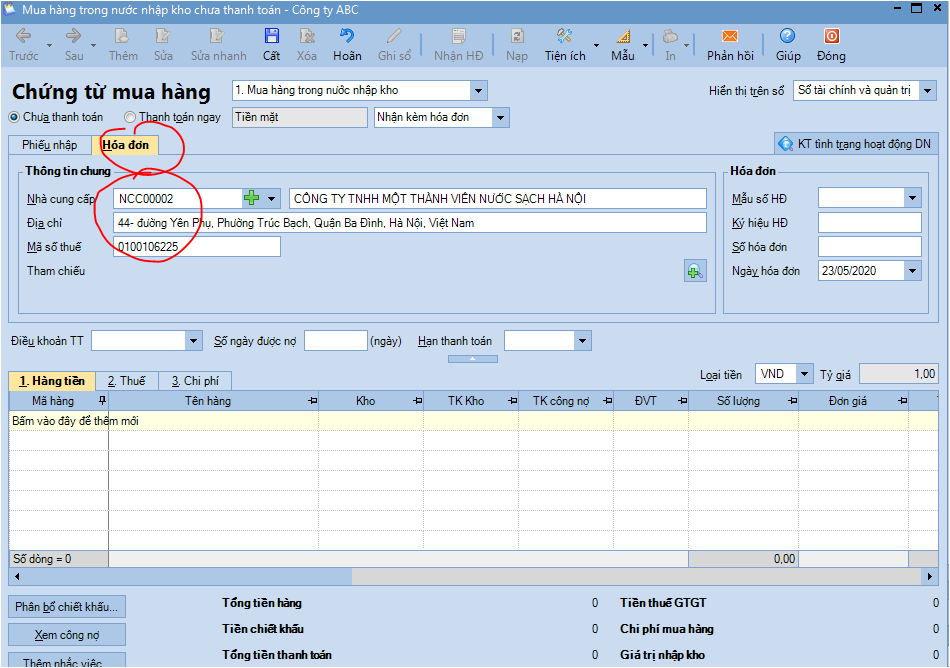Open the Loại tiền currency dropdown

coord(804,374)
